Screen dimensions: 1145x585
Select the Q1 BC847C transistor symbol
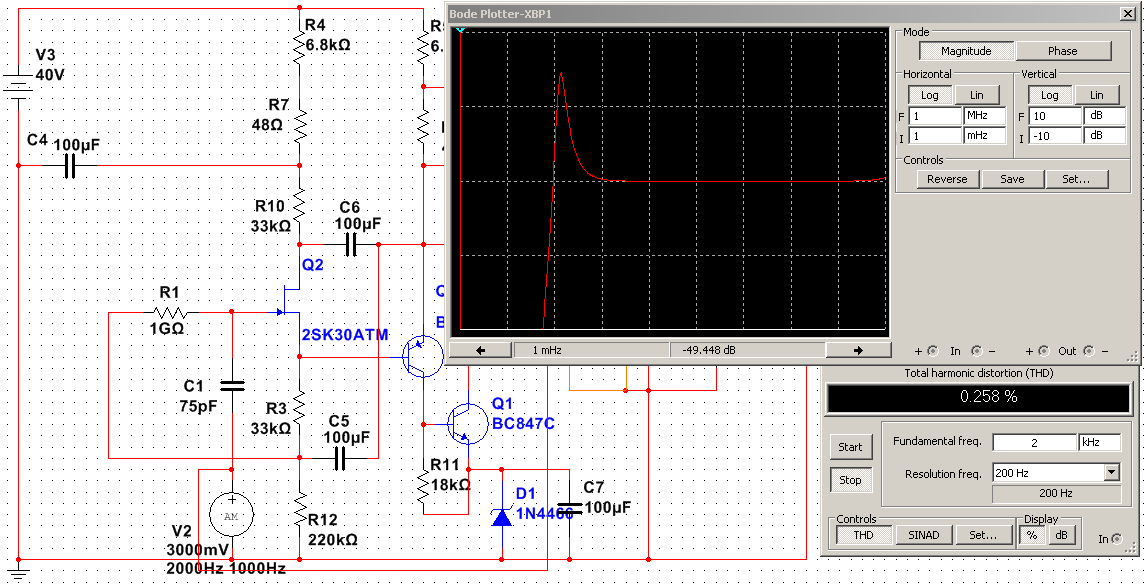point(465,424)
